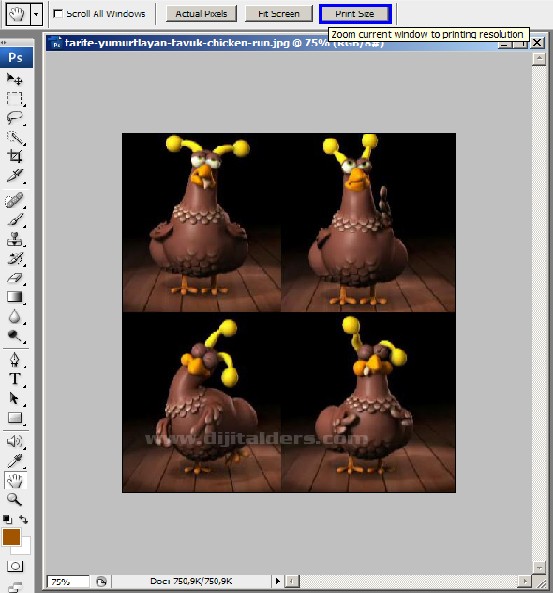Close the document window
This screenshot has height=593, width=553.
(537, 42)
